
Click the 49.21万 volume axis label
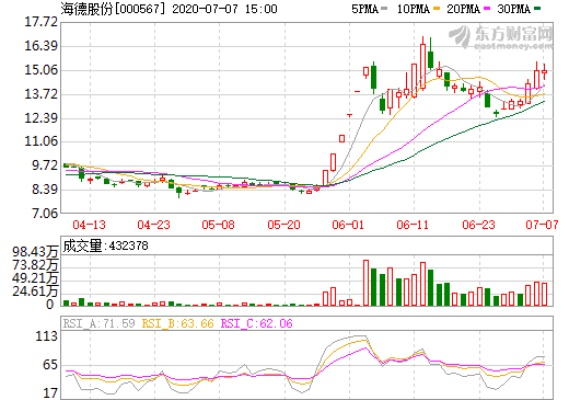tap(35, 278)
